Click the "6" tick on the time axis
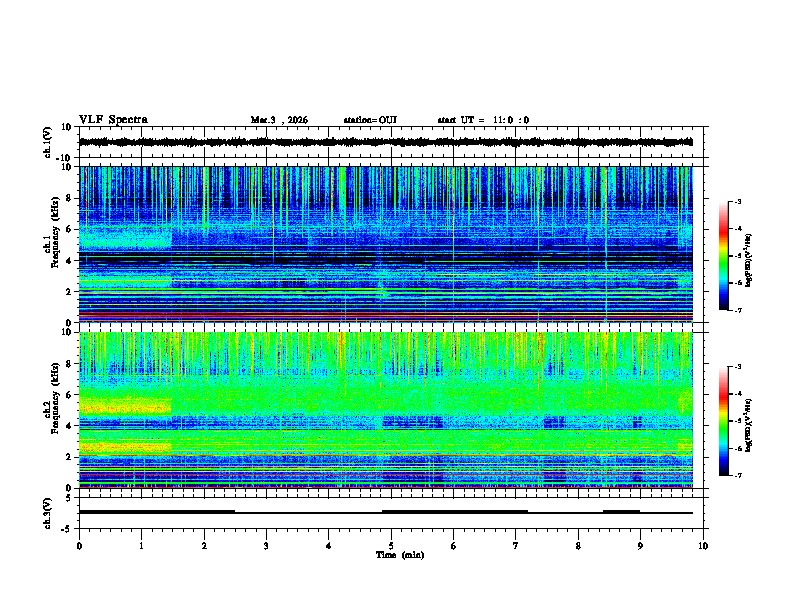Screen dimensions: 792x612 [454, 546]
